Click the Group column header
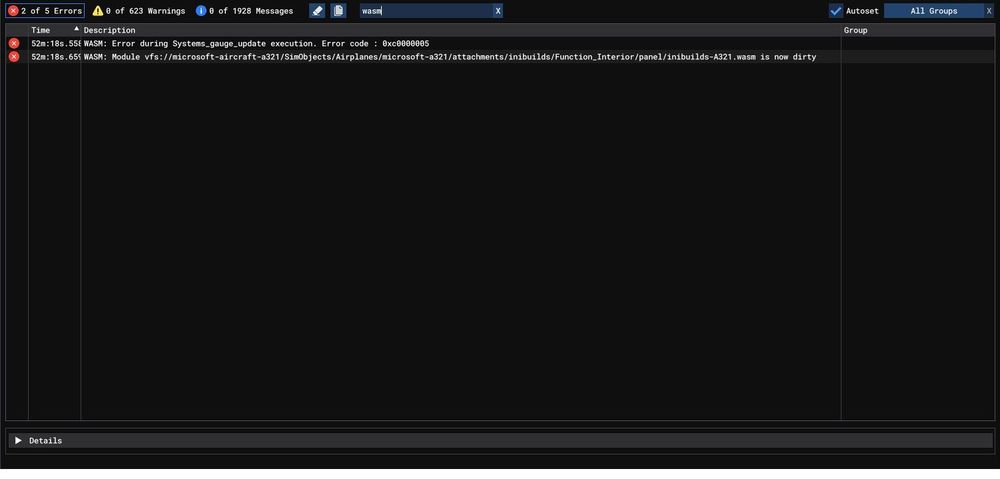Viewport: 1000px width, 479px height. click(x=856, y=30)
